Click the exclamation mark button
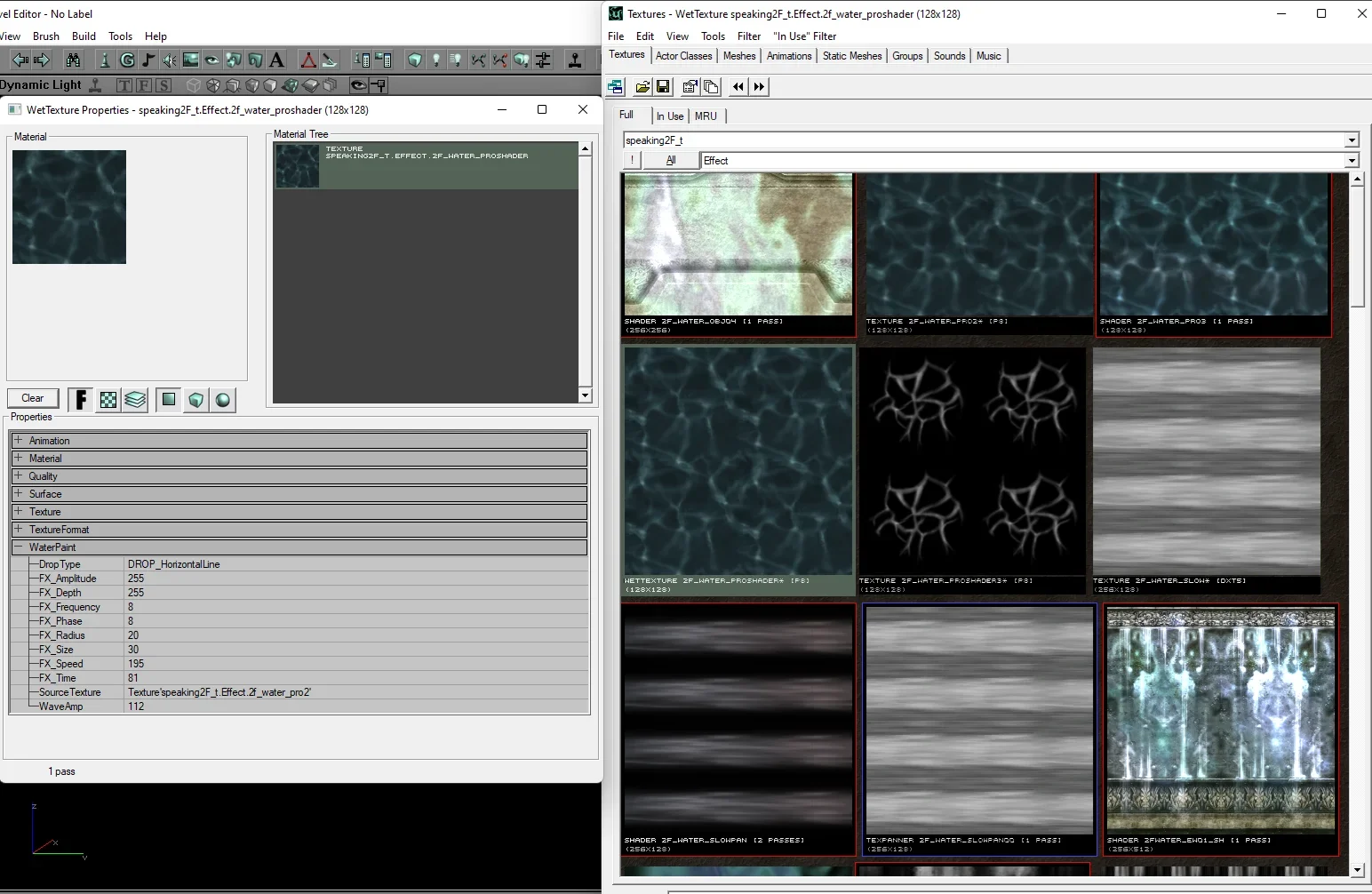Screen dimensions: 1372x894 (632, 161)
